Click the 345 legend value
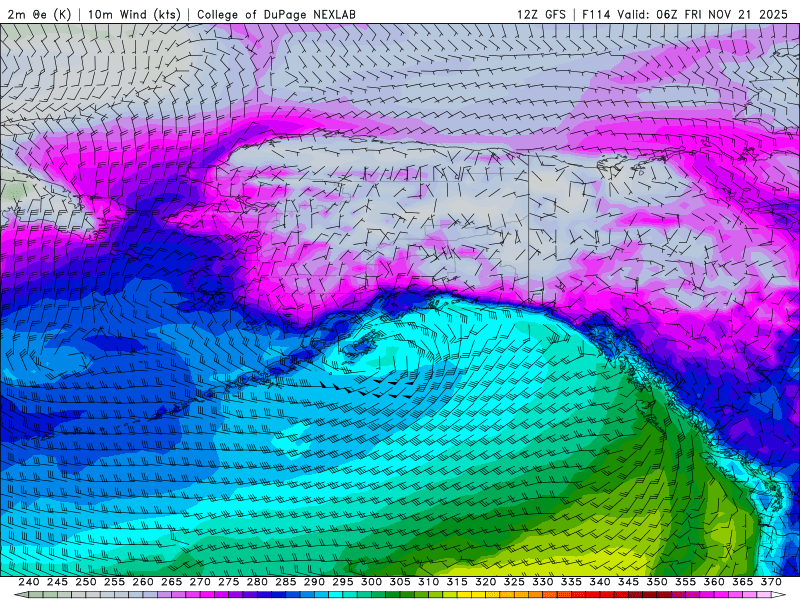 (x=629, y=582)
